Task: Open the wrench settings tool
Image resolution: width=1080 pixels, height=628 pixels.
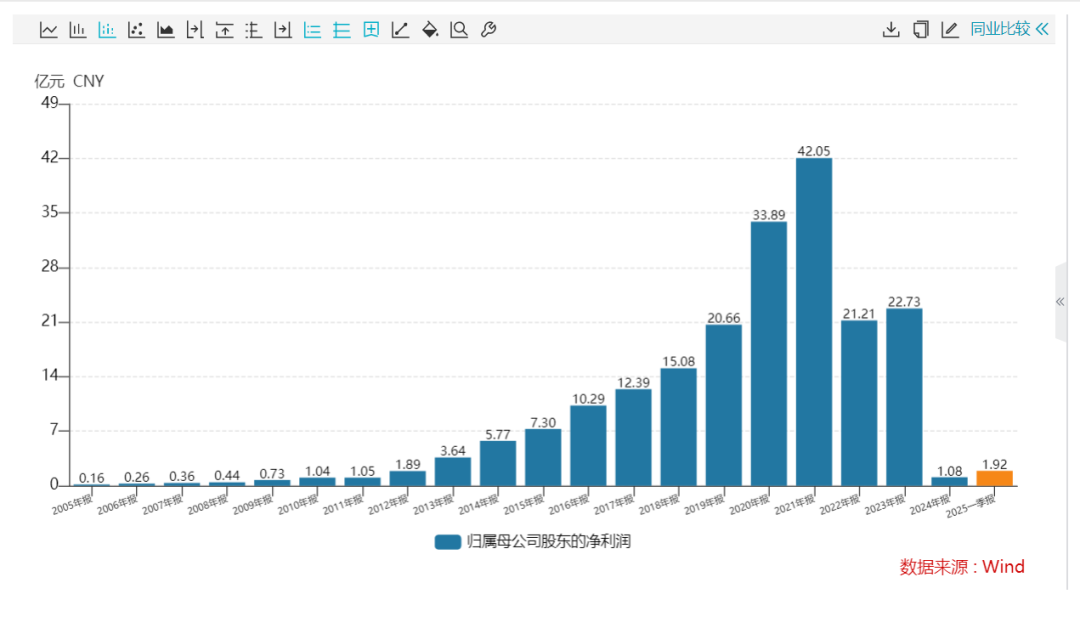Action: [x=488, y=30]
